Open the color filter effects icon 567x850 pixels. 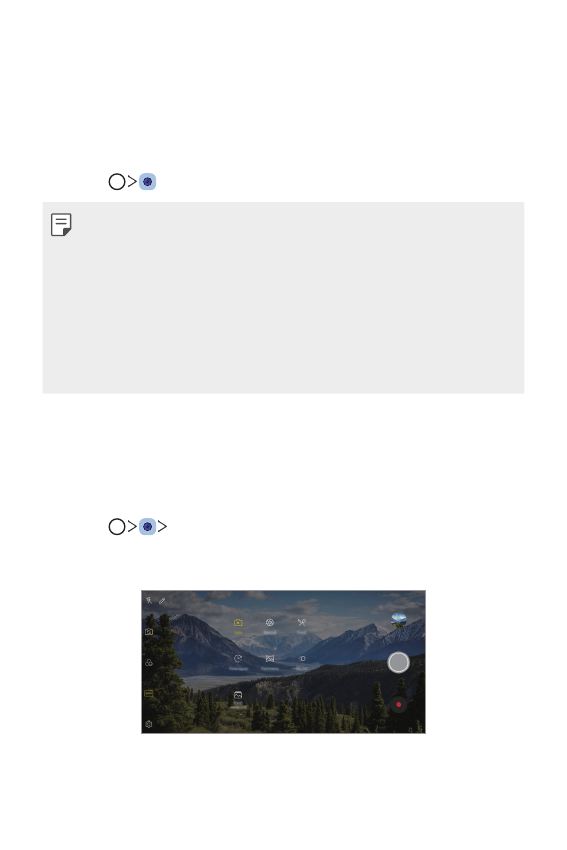(149, 662)
